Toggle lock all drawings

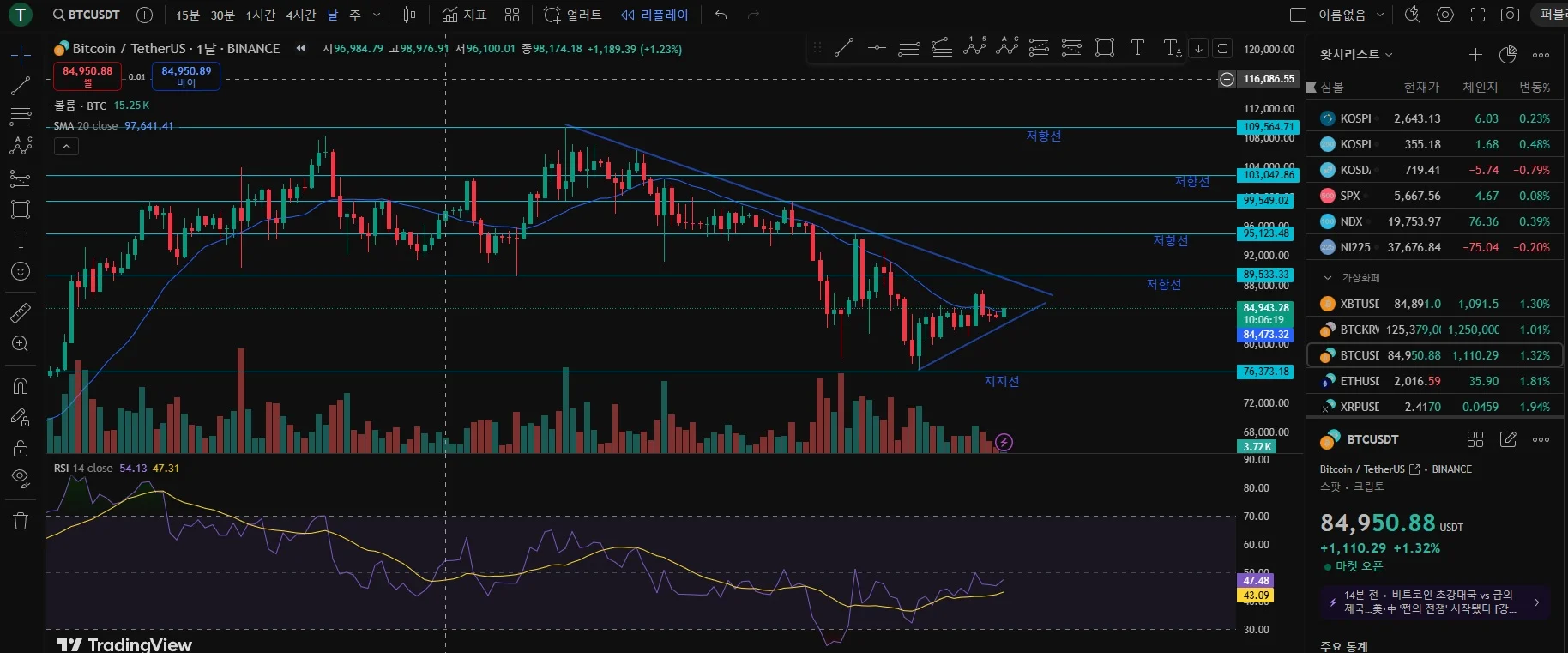pos(21,448)
